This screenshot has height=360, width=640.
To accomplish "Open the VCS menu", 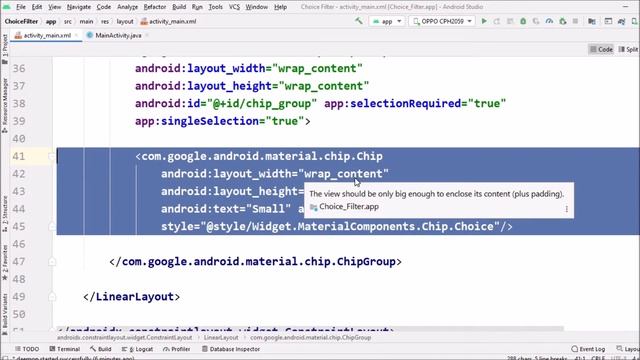I will (x=234, y=7).
